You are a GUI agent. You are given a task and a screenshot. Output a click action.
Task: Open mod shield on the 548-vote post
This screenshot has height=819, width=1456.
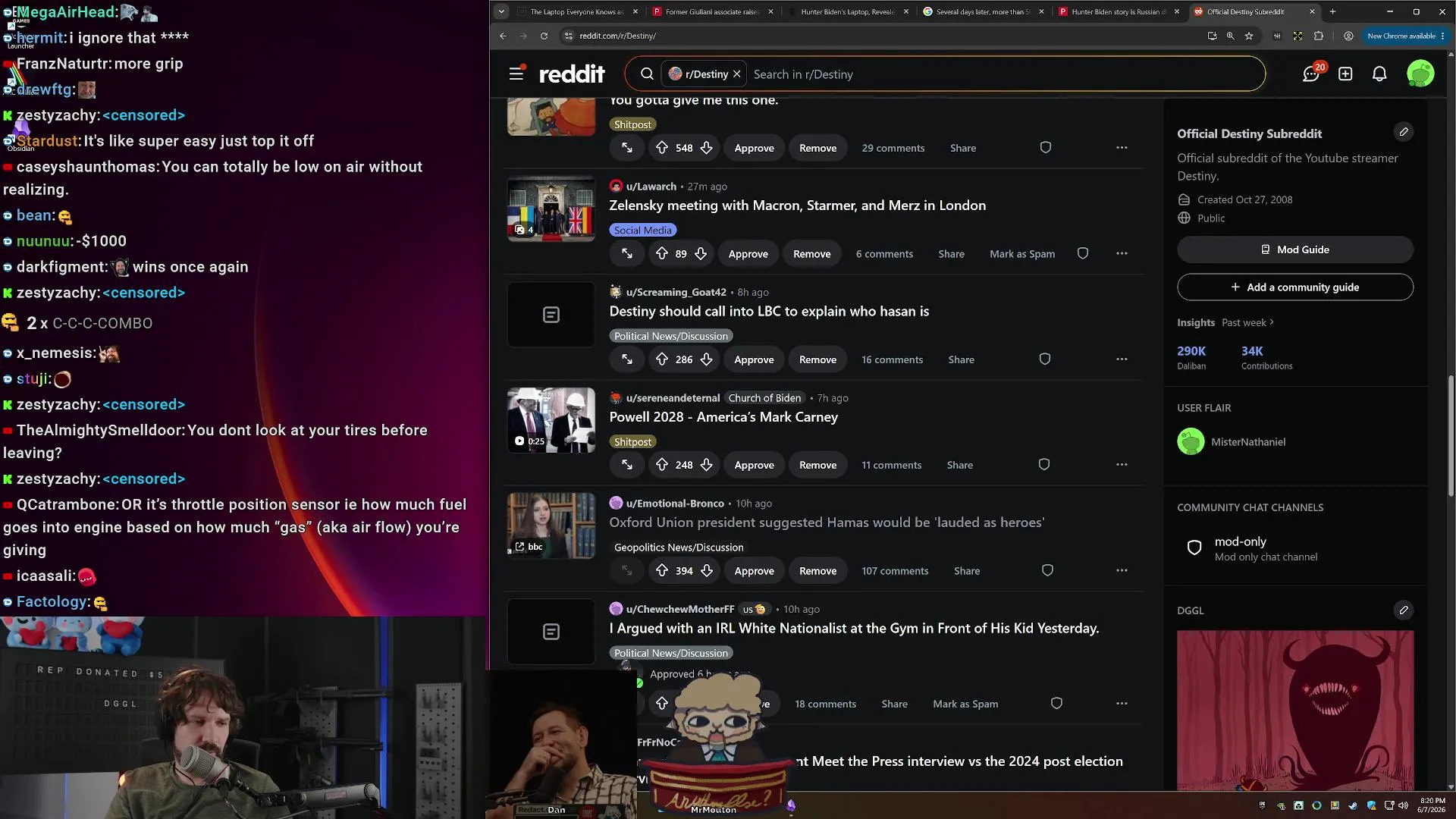(1046, 147)
